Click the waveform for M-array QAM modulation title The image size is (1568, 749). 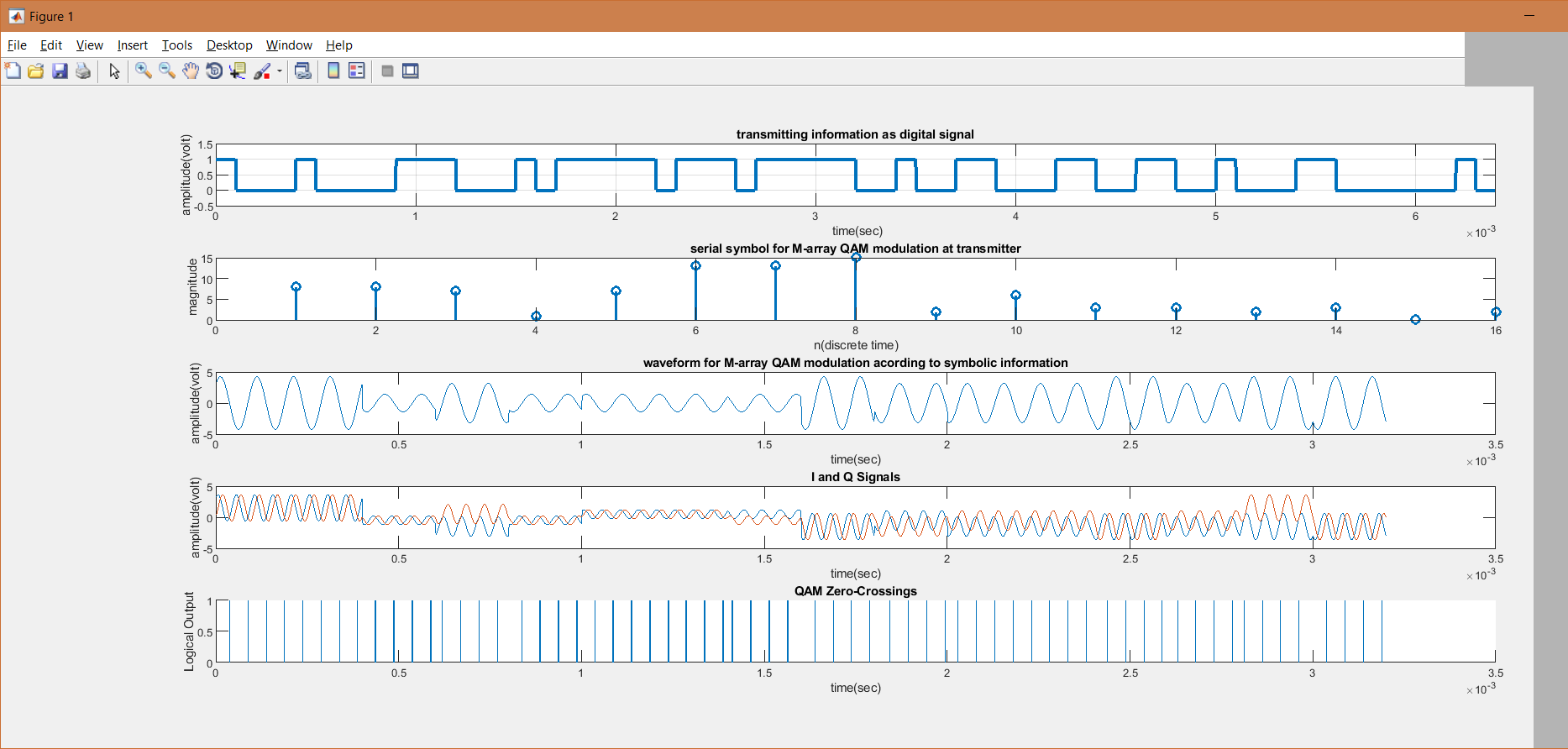pyautogui.click(x=855, y=363)
